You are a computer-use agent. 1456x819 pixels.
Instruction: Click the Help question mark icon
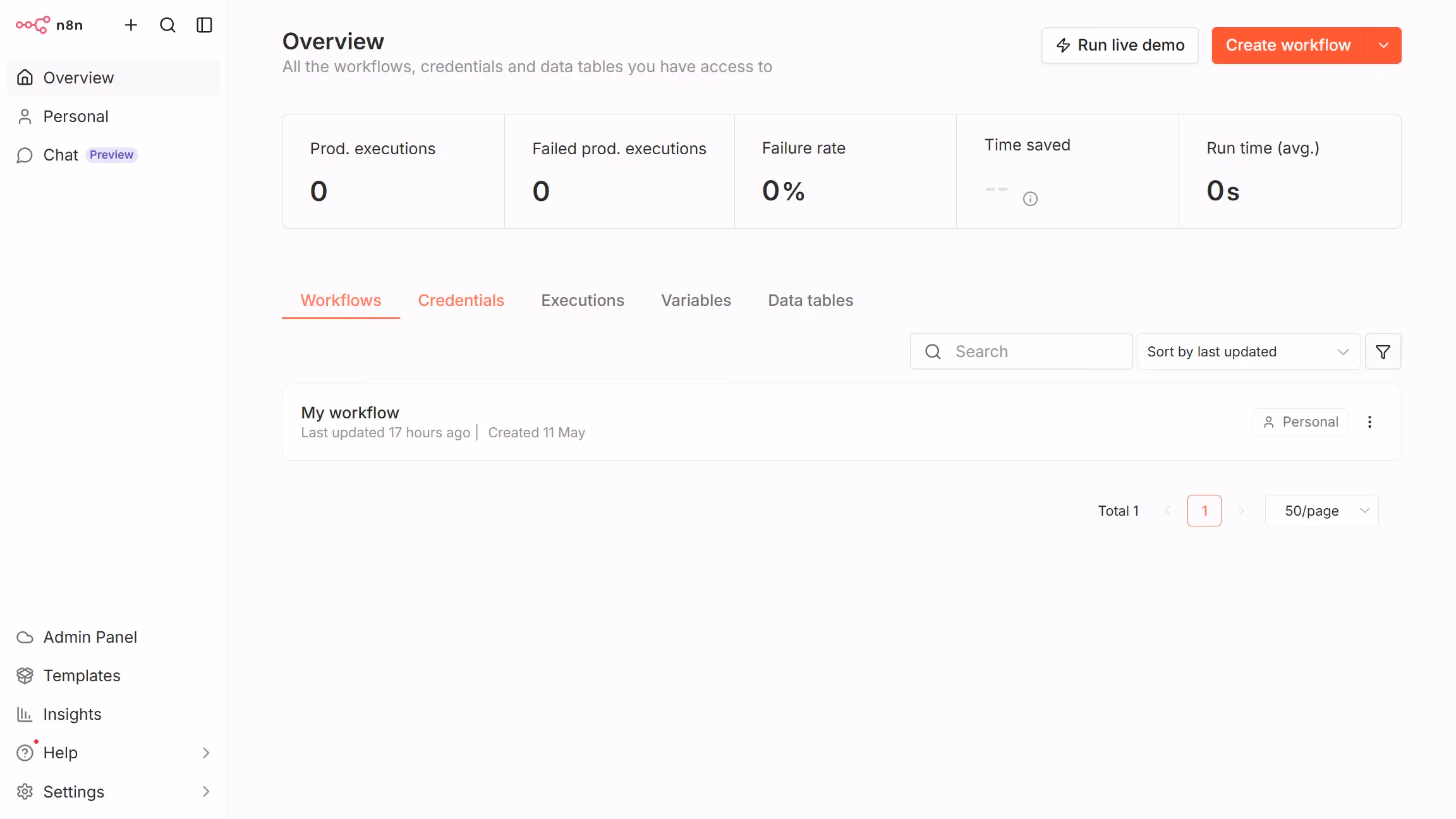click(25, 753)
